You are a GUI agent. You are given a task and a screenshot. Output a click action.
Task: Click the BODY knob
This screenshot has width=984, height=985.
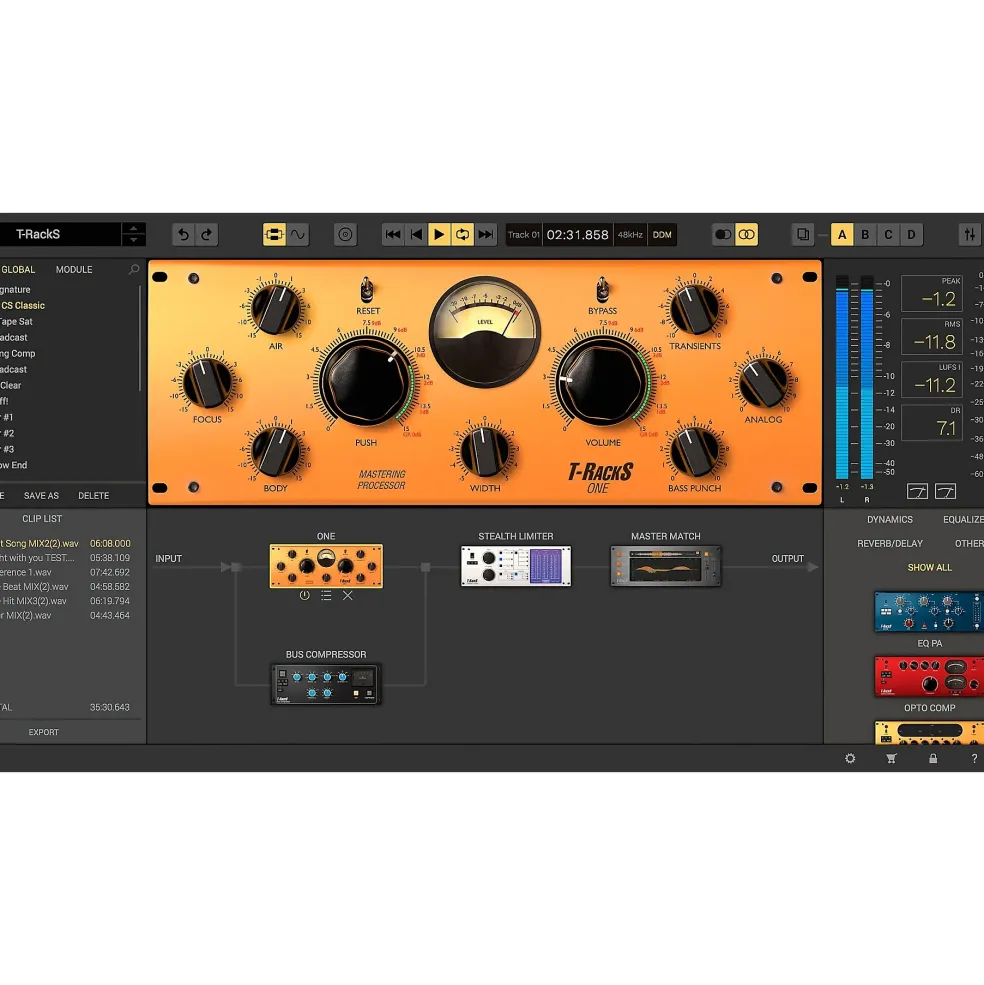(275, 451)
